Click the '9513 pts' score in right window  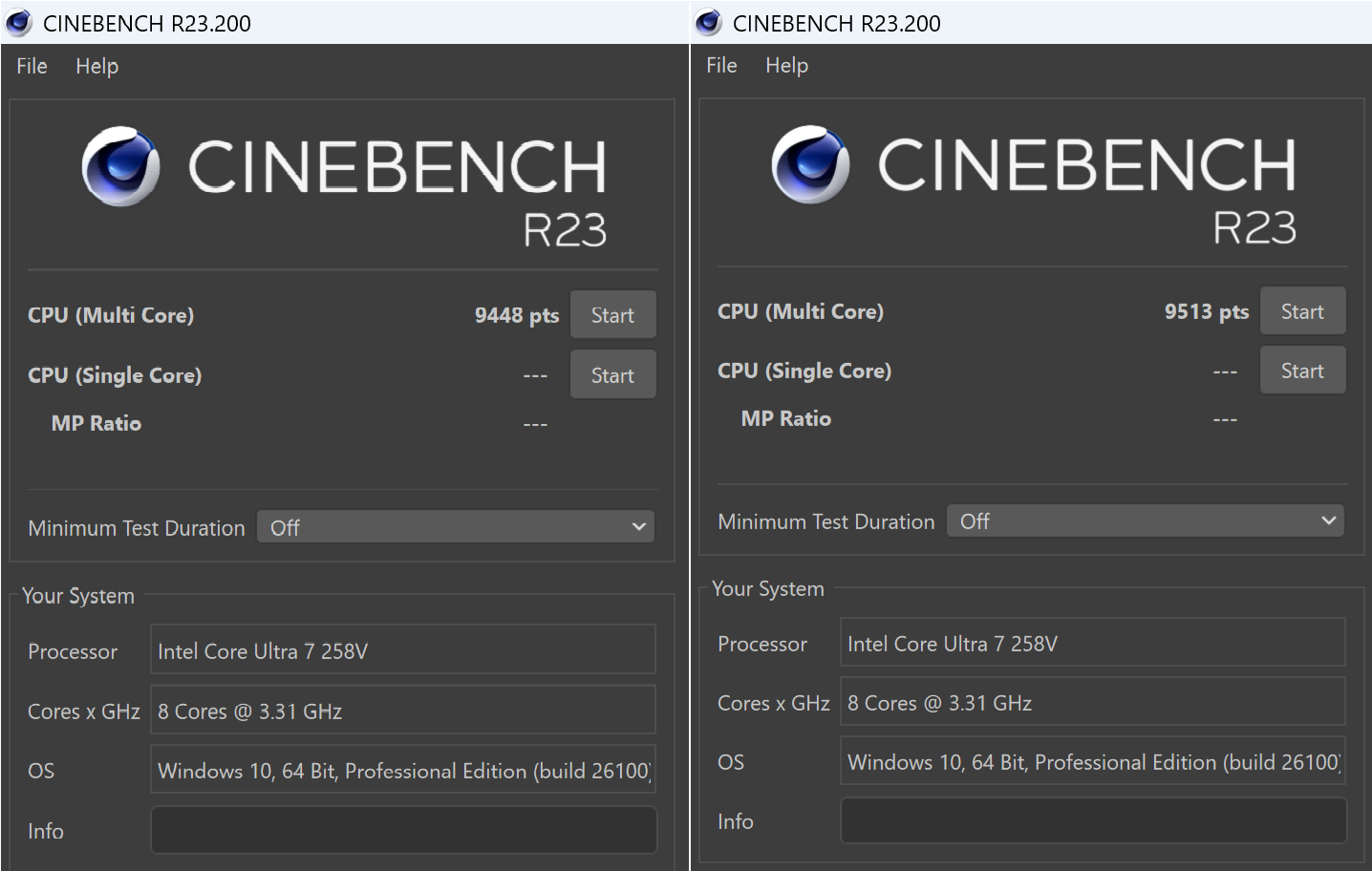pyautogui.click(x=1207, y=311)
